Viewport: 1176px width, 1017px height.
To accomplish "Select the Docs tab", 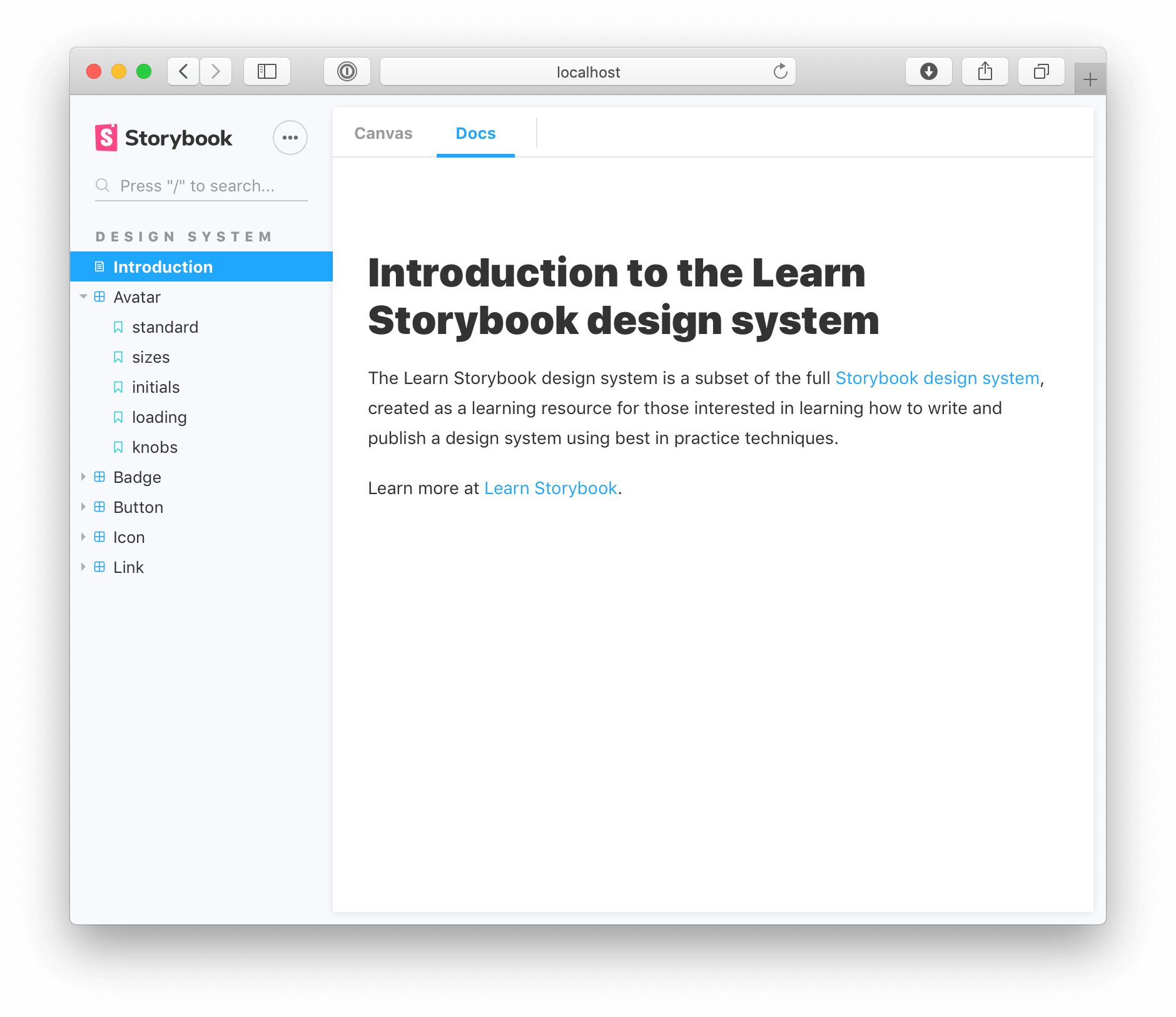I will coord(475,133).
